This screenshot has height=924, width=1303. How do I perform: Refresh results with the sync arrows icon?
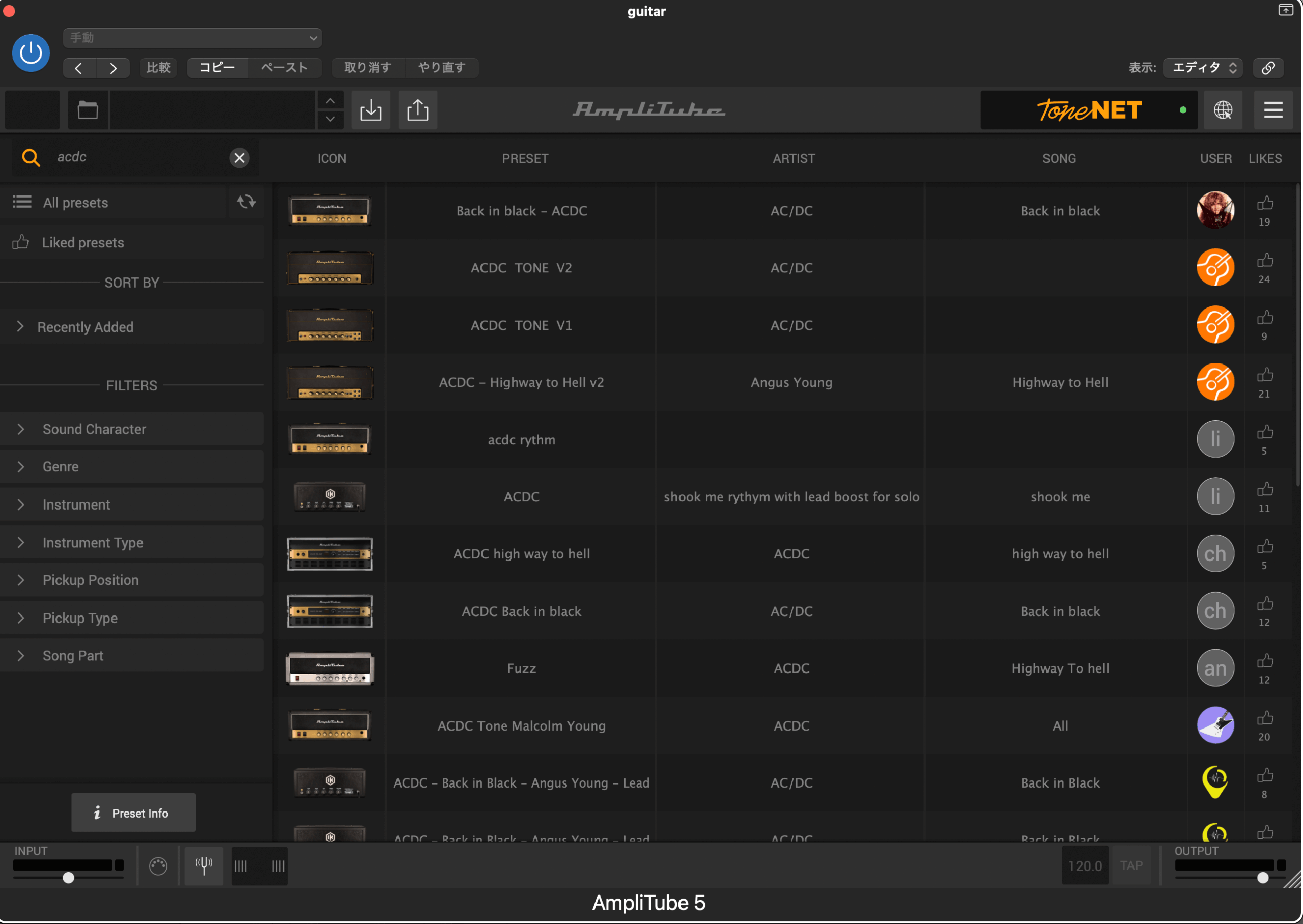coord(246,202)
